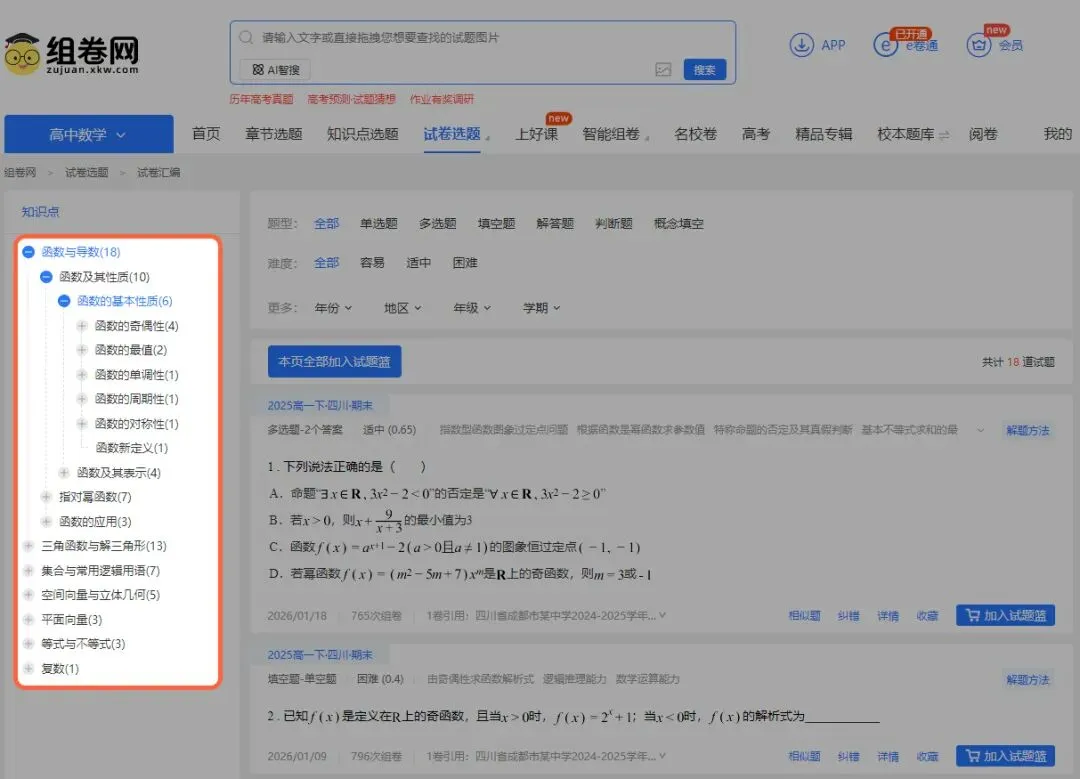Click the 校本题库 switch icon

pos(944,136)
